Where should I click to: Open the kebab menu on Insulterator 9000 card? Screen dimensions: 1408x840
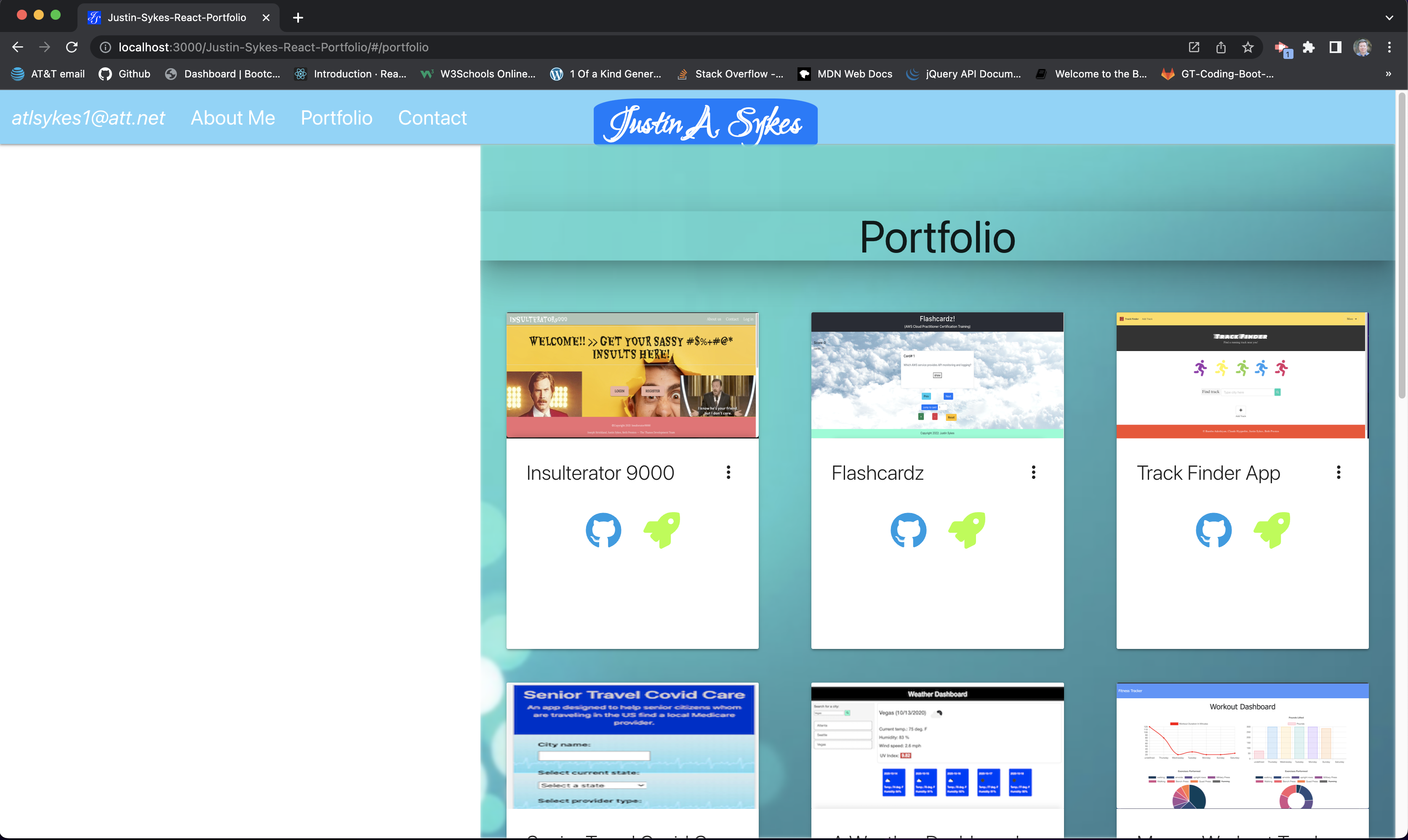click(x=728, y=471)
